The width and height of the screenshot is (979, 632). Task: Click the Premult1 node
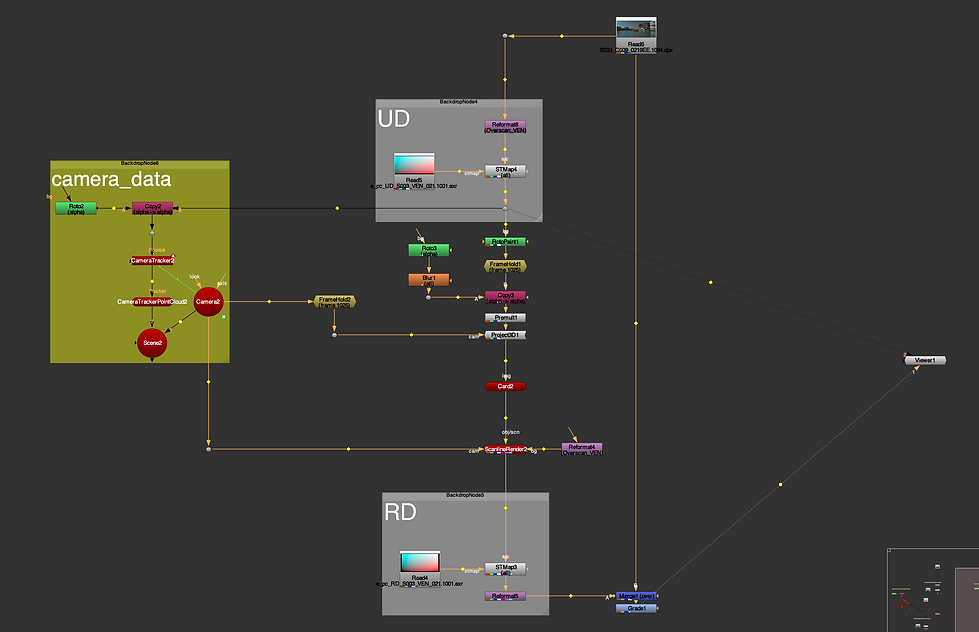[x=506, y=318]
